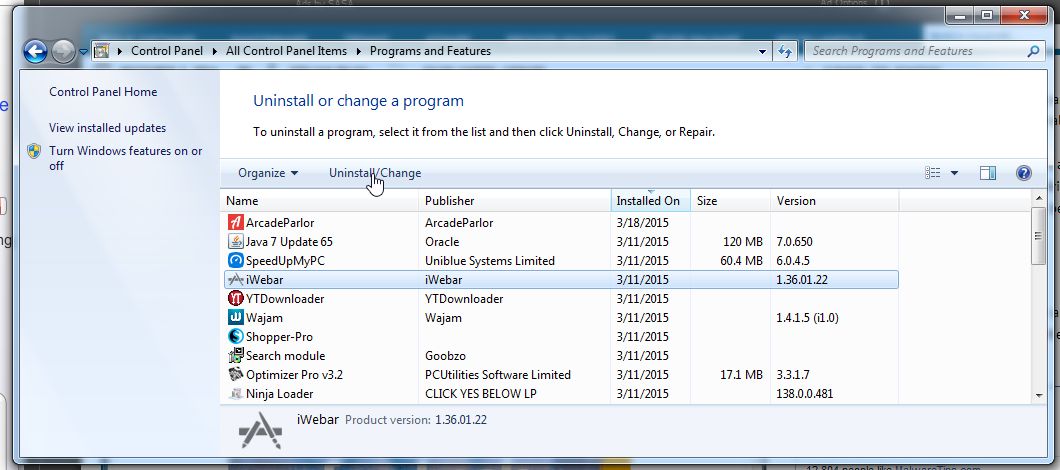
Task: Click Uninstall/Change in the toolbar
Action: [x=375, y=173]
